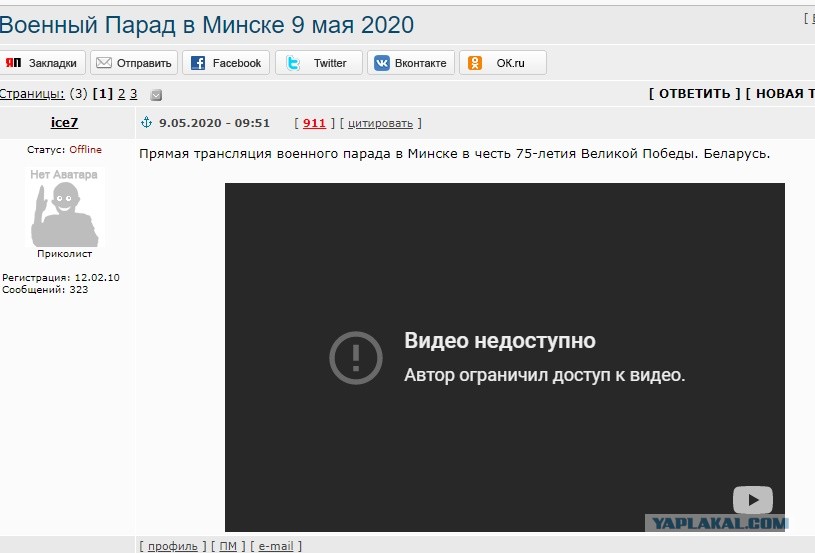Viewport: 815px width, 553px height.
Task: Open the page jump dropdown arrow icon
Action: point(156,95)
